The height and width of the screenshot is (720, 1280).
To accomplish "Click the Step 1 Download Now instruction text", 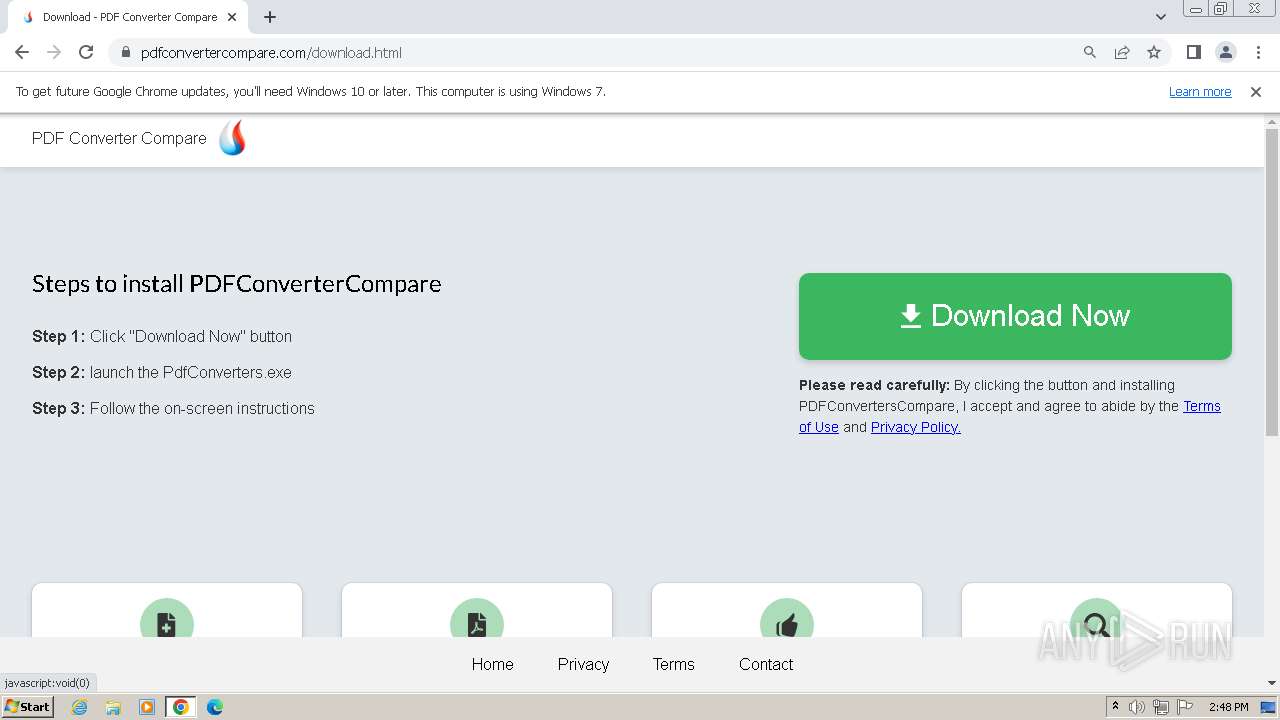I will click(x=162, y=337).
